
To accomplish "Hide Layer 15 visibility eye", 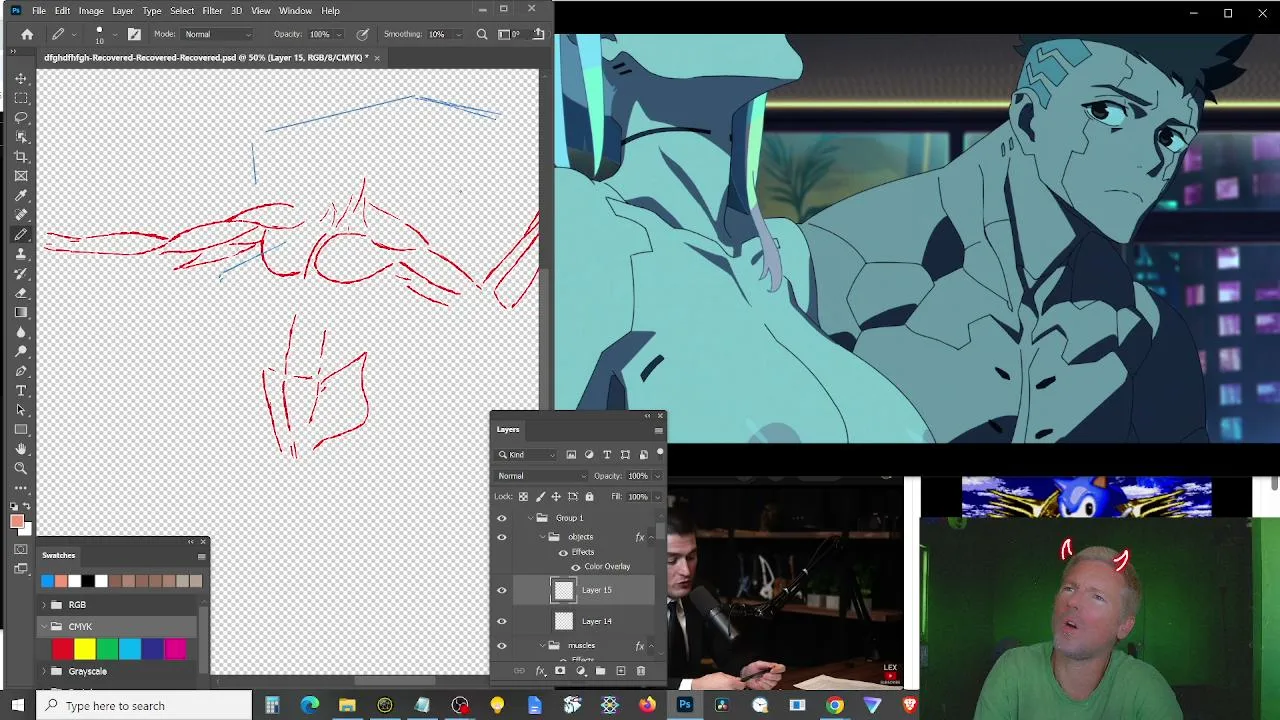I will point(502,590).
